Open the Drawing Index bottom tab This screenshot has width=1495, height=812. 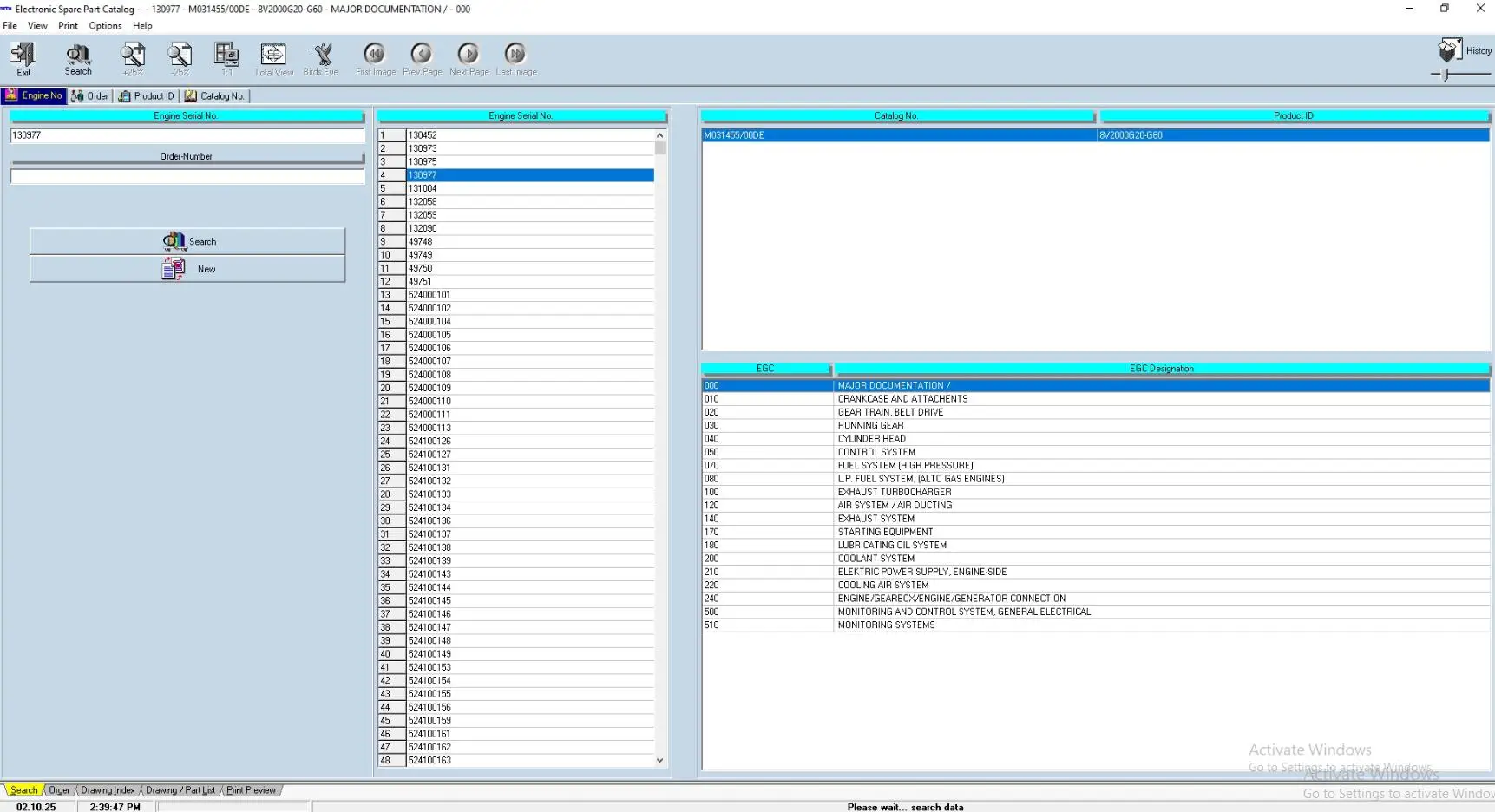pyautogui.click(x=108, y=790)
